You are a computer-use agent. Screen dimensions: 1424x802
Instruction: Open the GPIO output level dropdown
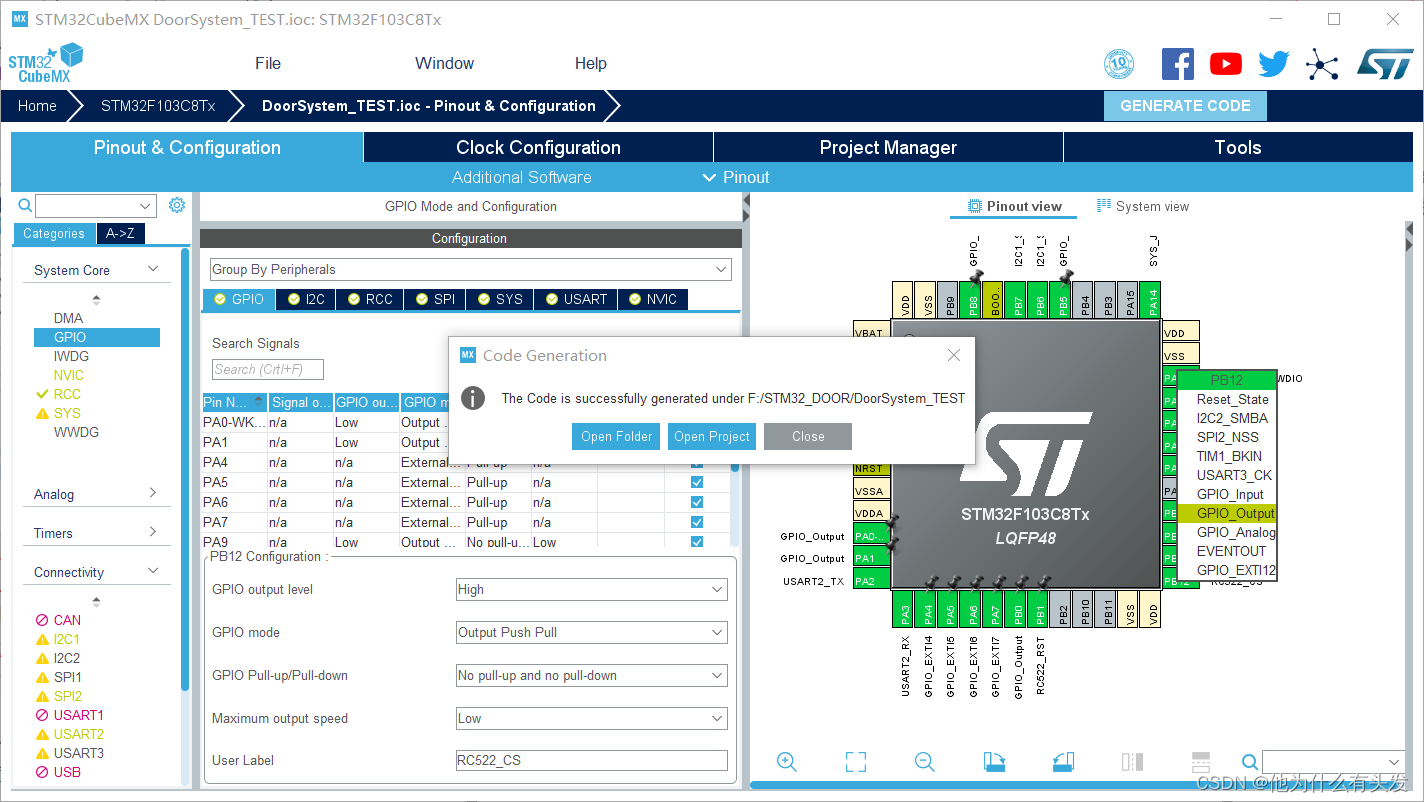591,589
